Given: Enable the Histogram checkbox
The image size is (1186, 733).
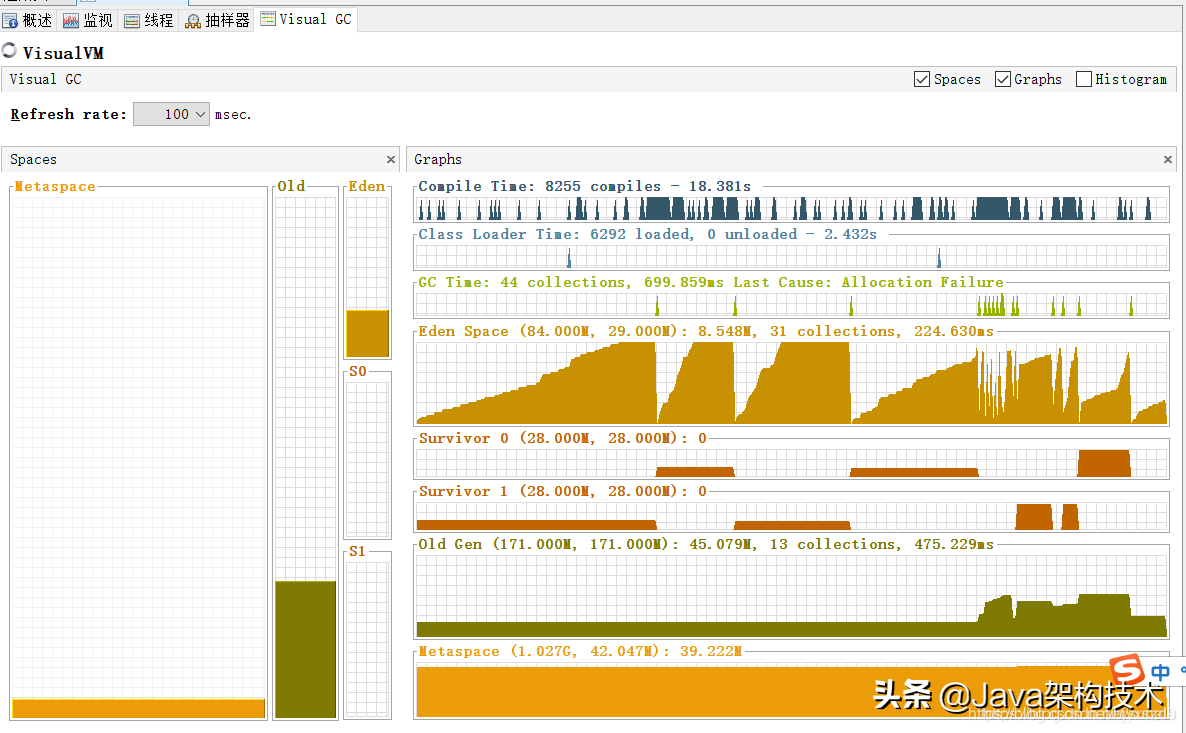Looking at the screenshot, I should [1083, 79].
